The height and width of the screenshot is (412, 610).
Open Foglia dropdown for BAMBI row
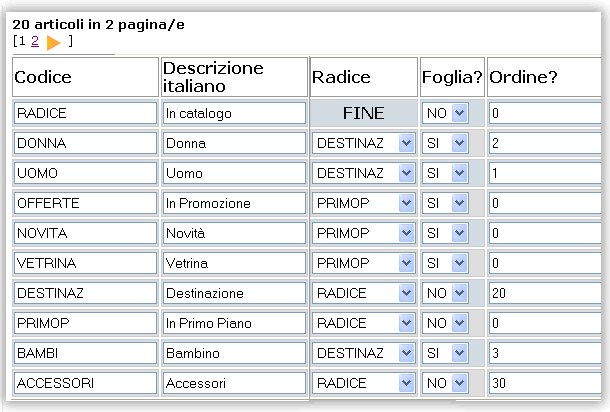point(445,353)
